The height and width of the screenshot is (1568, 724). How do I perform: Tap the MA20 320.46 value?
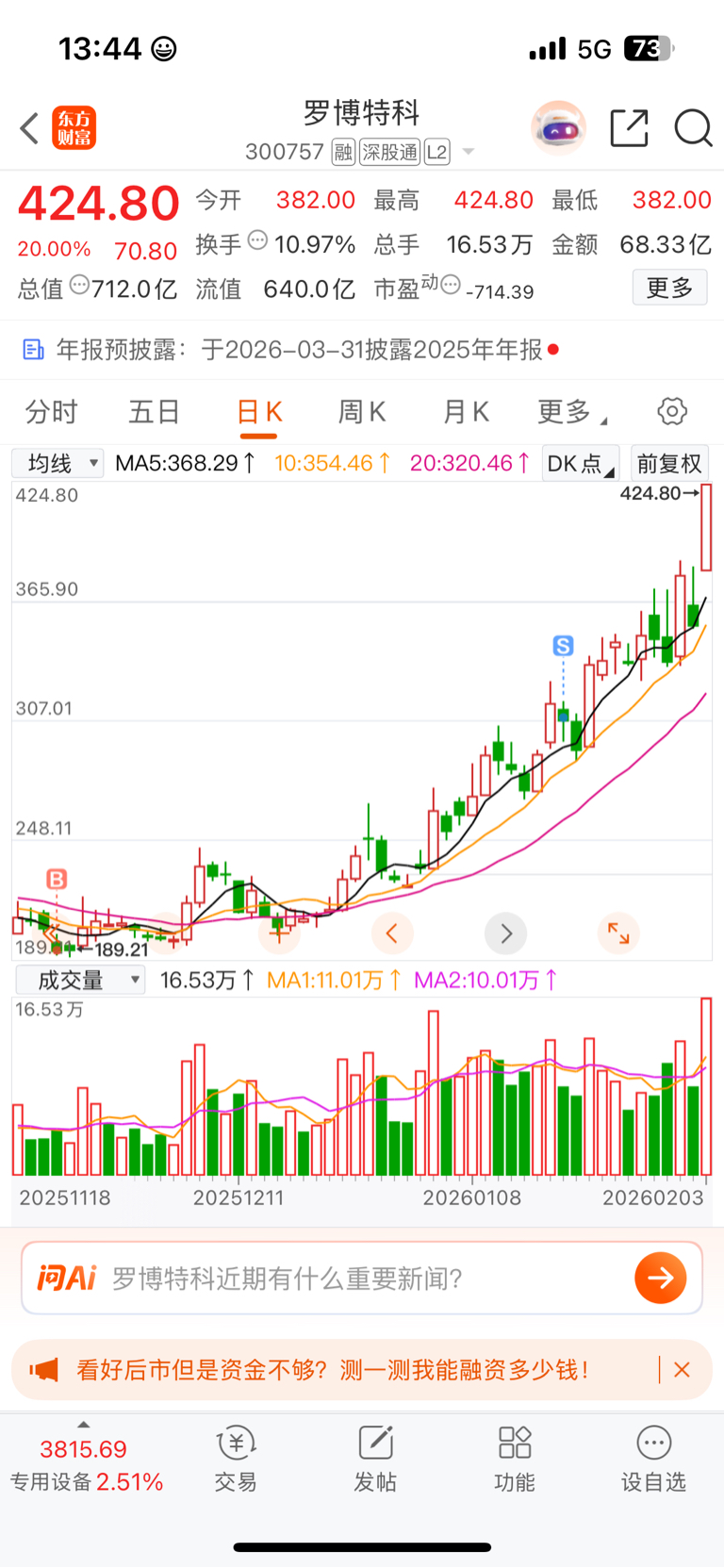469,463
